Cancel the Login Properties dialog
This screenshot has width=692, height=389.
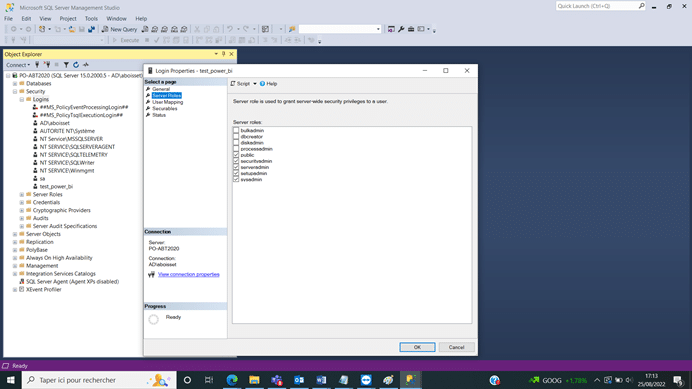[x=456, y=347]
